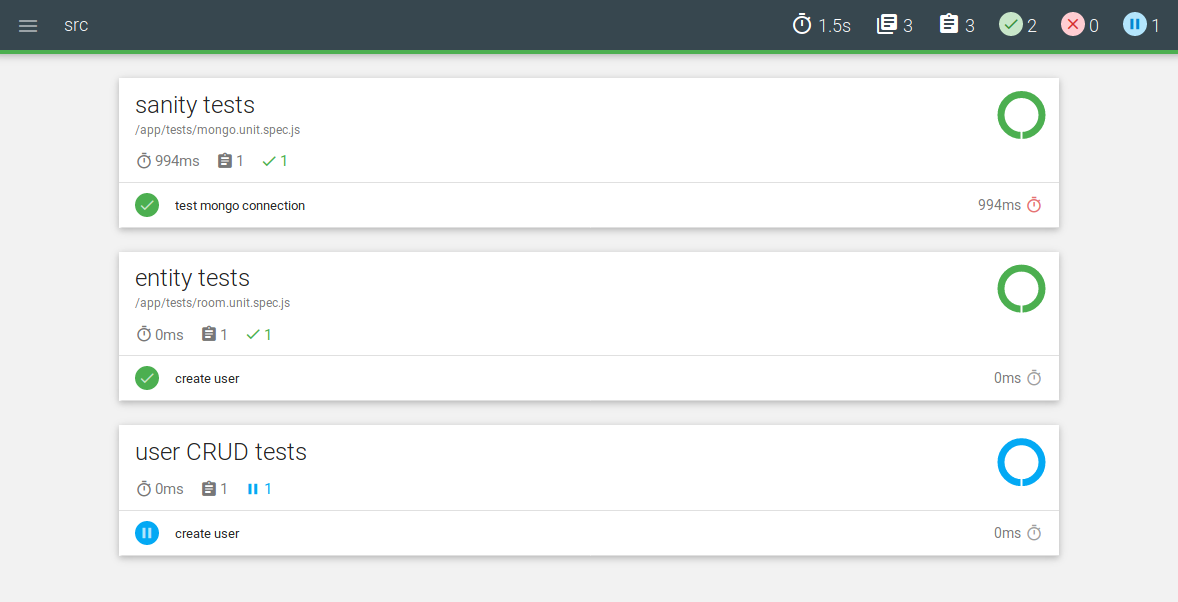Click green check icon for test mongo connection
The image size is (1178, 602).
tap(147, 205)
